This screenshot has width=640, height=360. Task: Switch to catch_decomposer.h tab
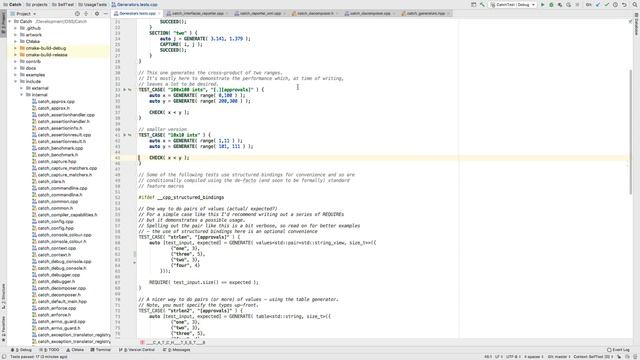coord(314,13)
